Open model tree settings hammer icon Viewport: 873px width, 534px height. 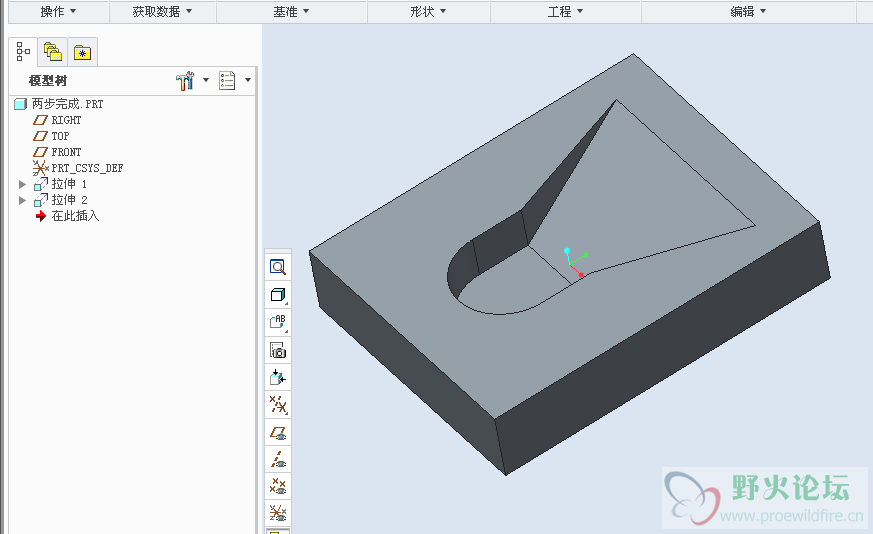pos(185,81)
